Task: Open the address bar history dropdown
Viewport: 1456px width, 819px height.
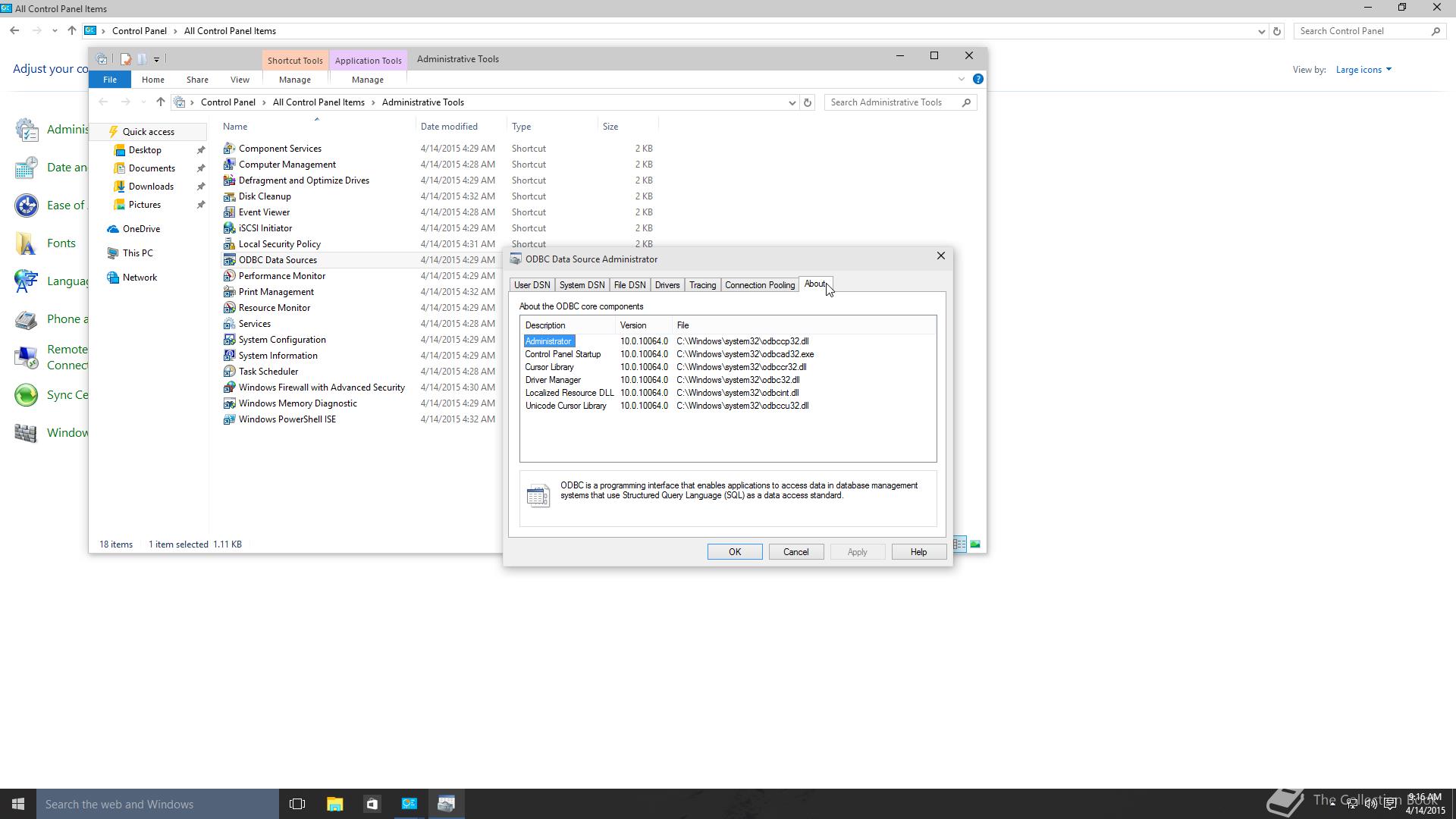Action: (x=792, y=102)
